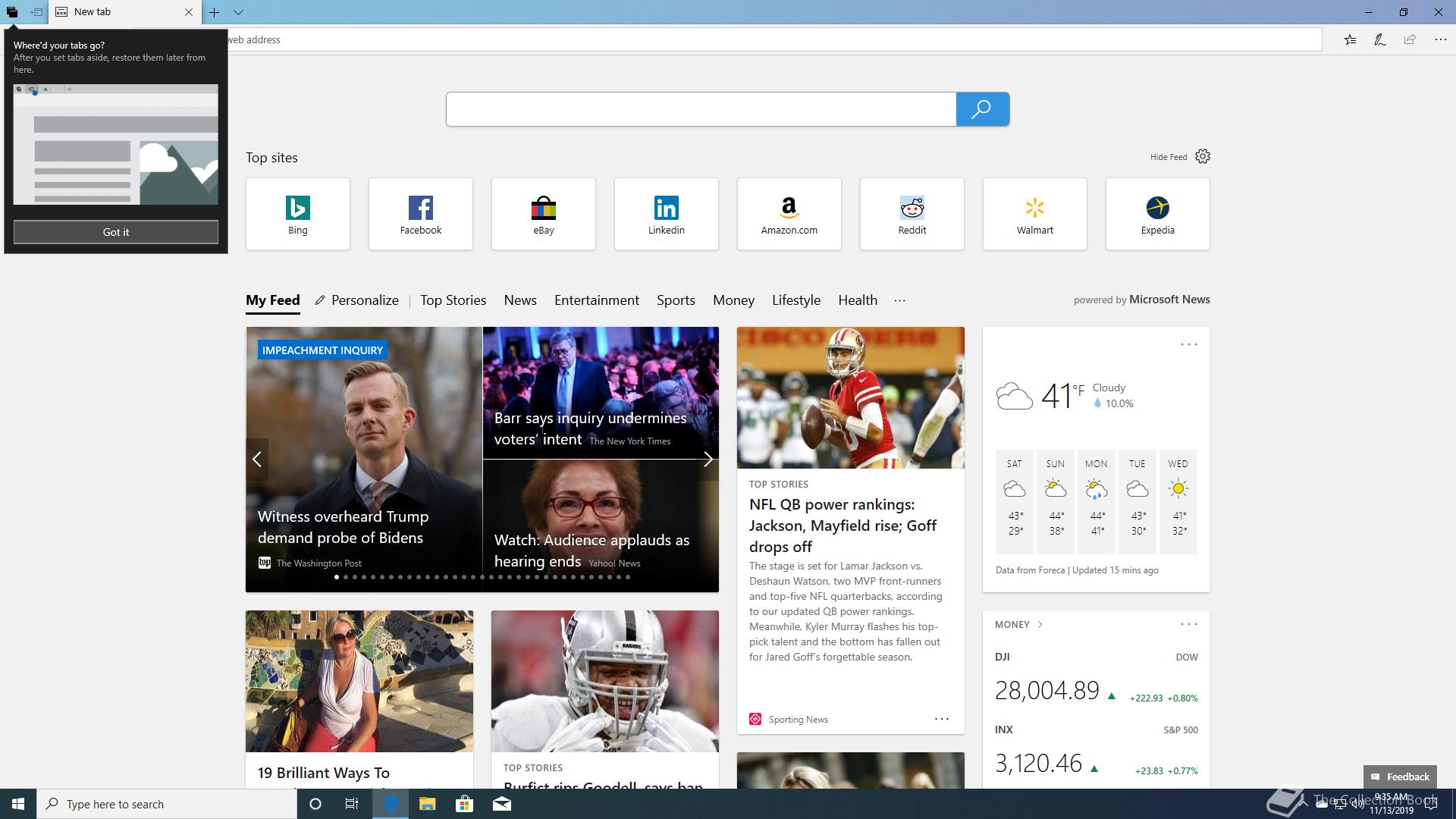1456x819 pixels.
Task: Click Got it in tabs tooltip
Action: 116,232
